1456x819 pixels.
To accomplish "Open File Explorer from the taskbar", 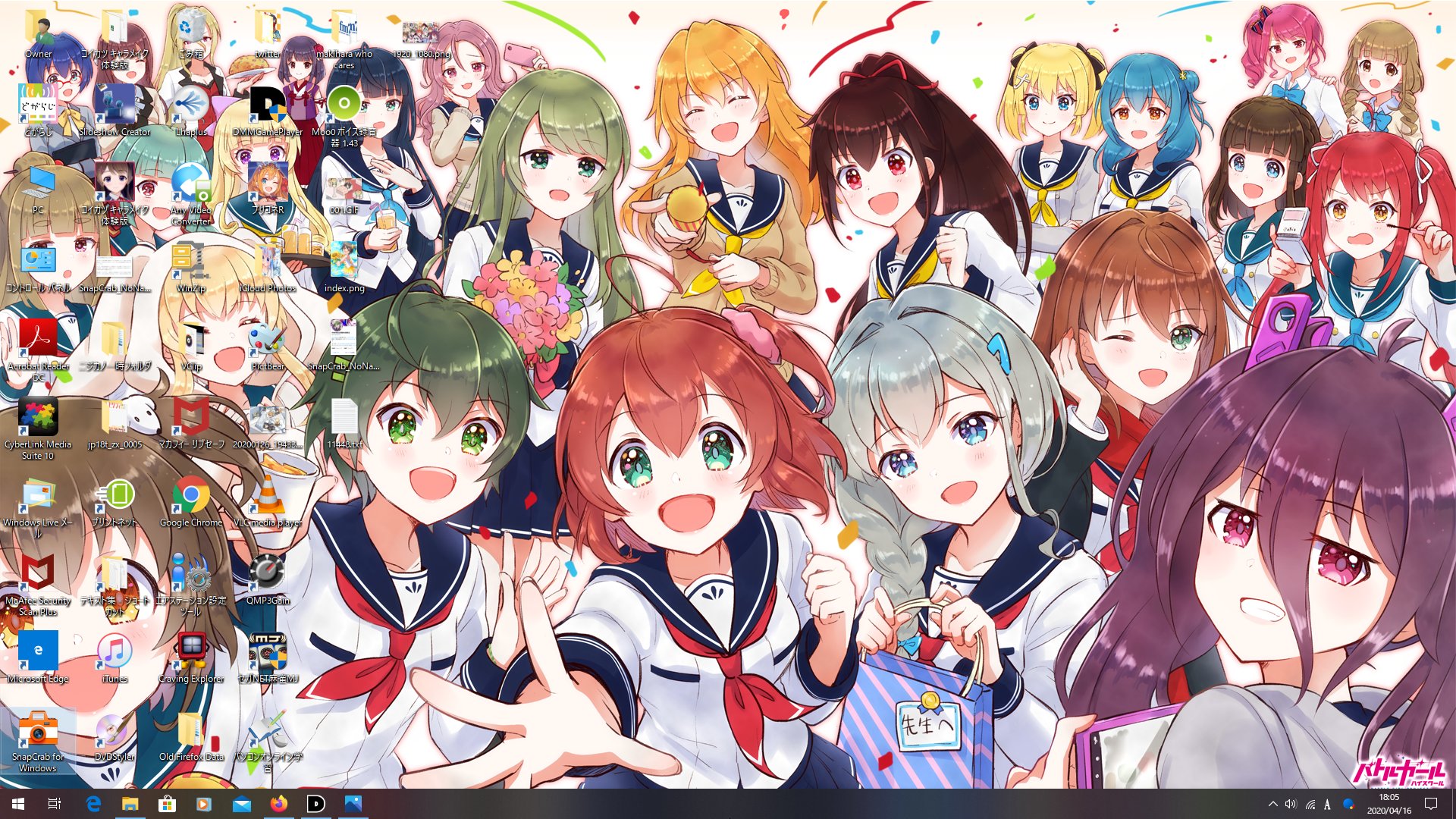I will point(130,804).
